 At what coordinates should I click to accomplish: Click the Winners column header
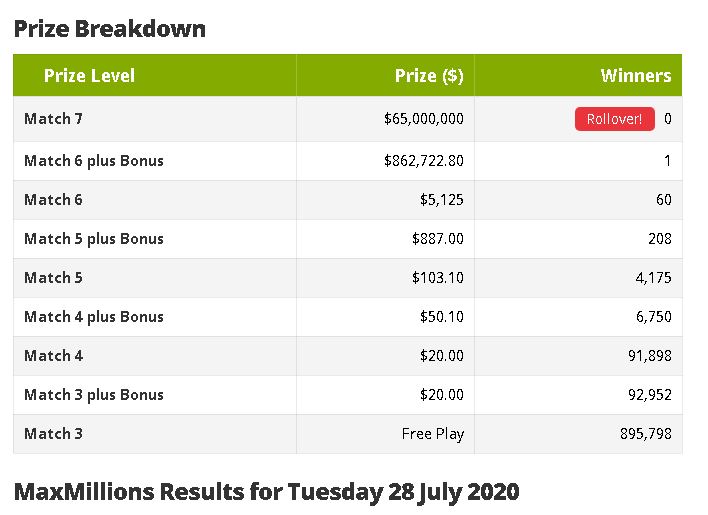point(636,75)
